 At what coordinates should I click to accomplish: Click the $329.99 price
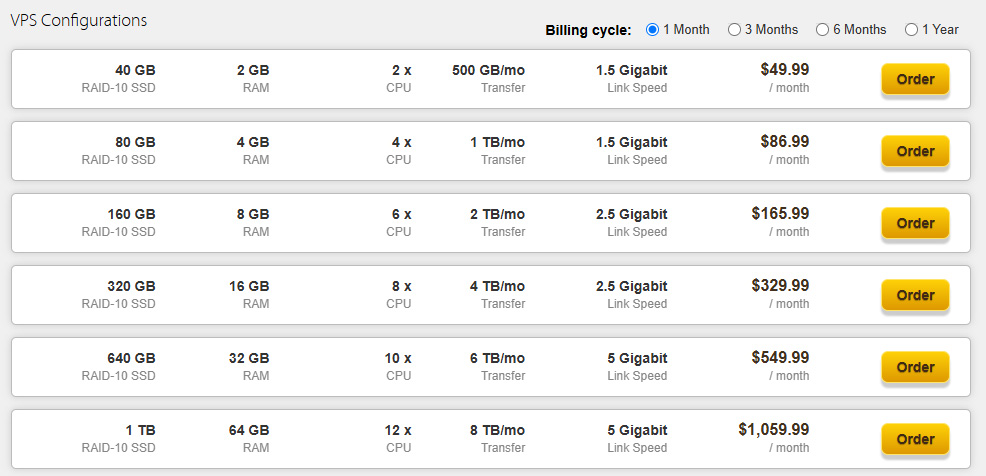(x=780, y=285)
